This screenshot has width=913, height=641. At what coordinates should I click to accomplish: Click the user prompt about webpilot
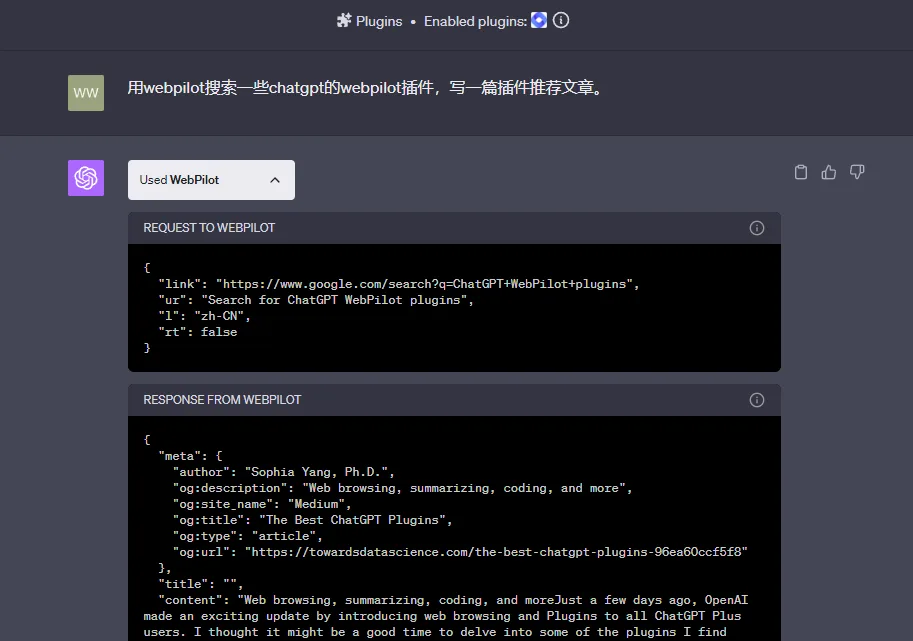click(x=367, y=87)
